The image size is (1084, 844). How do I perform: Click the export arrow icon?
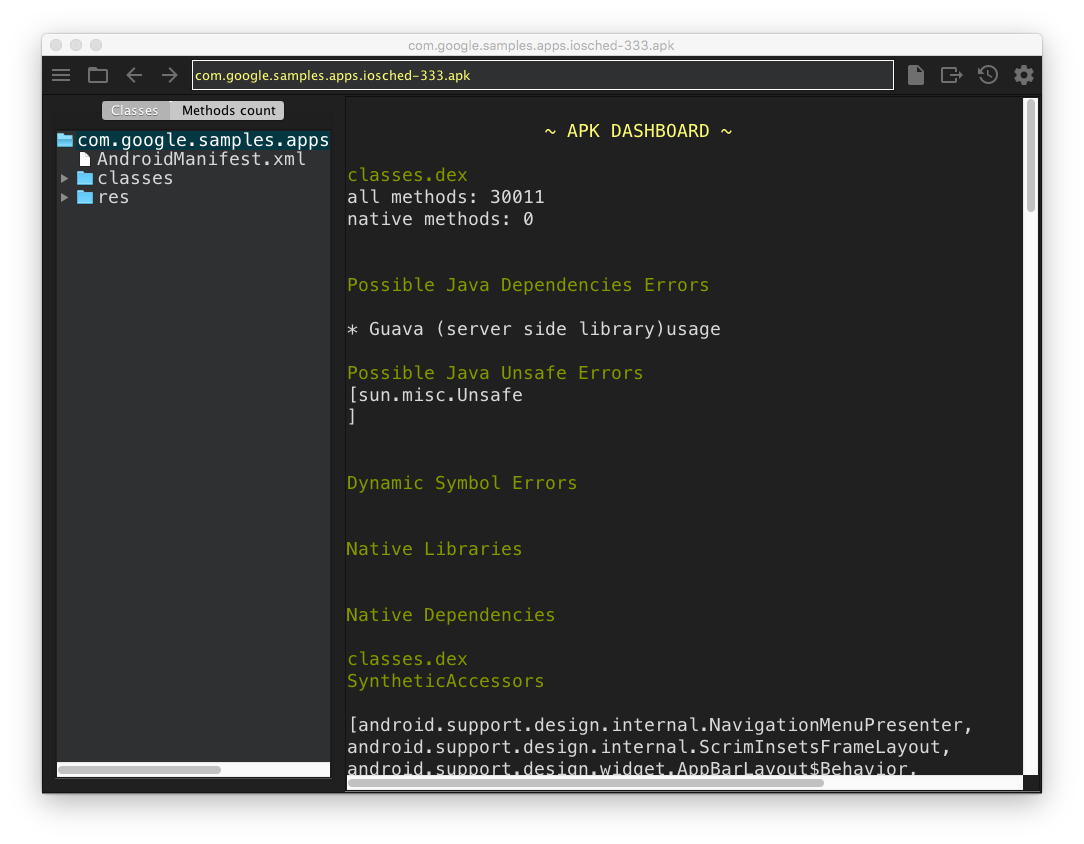pos(951,75)
